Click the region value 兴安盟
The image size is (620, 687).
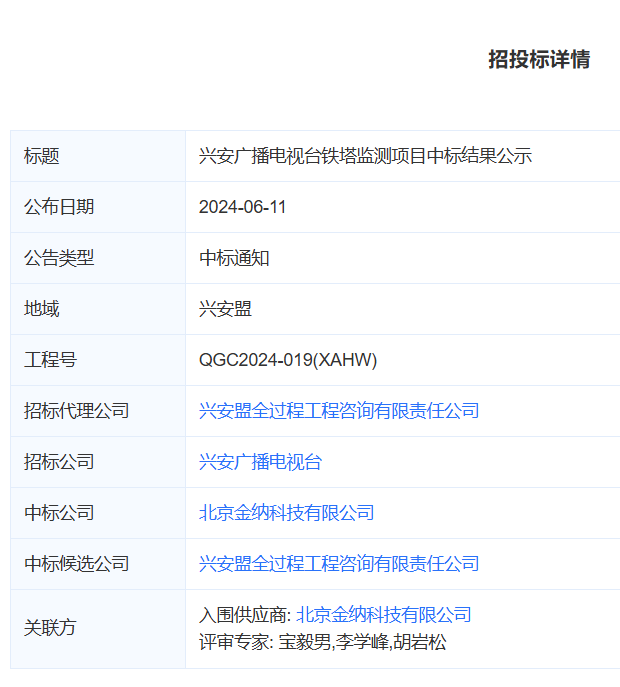(x=225, y=309)
